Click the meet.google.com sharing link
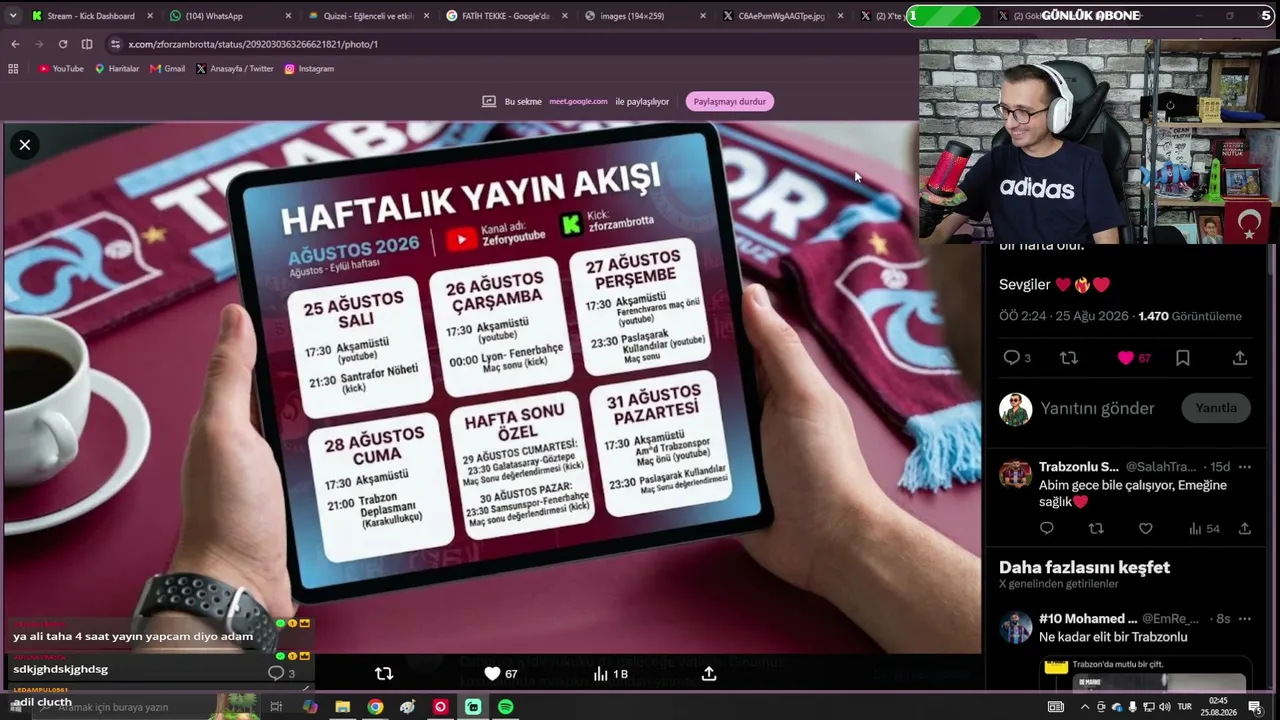Image resolution: width=1280 pixels, height=720 pixels. tap(578, 101)
